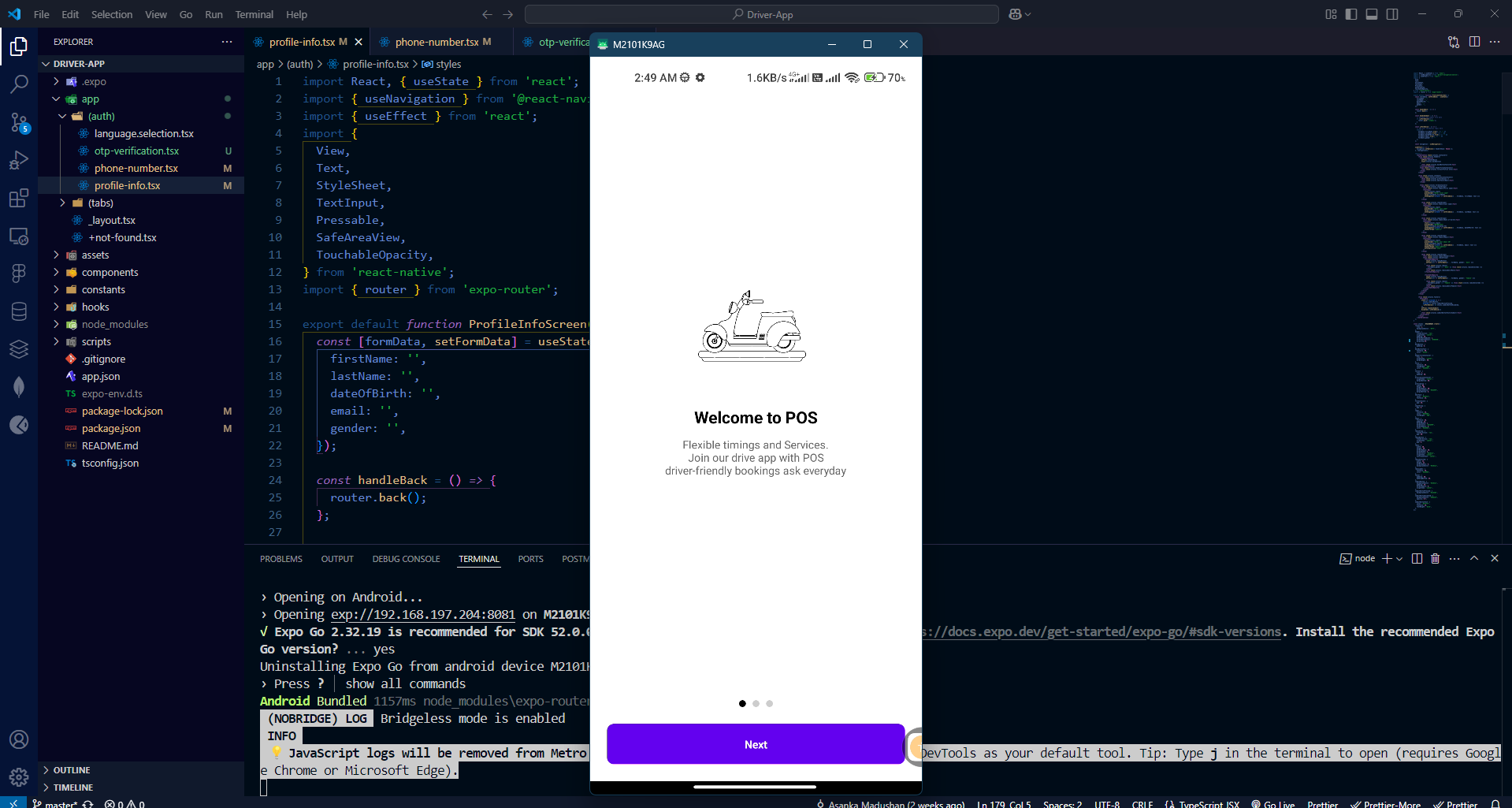Split the terminal using the split icon

coord(1416,558)
